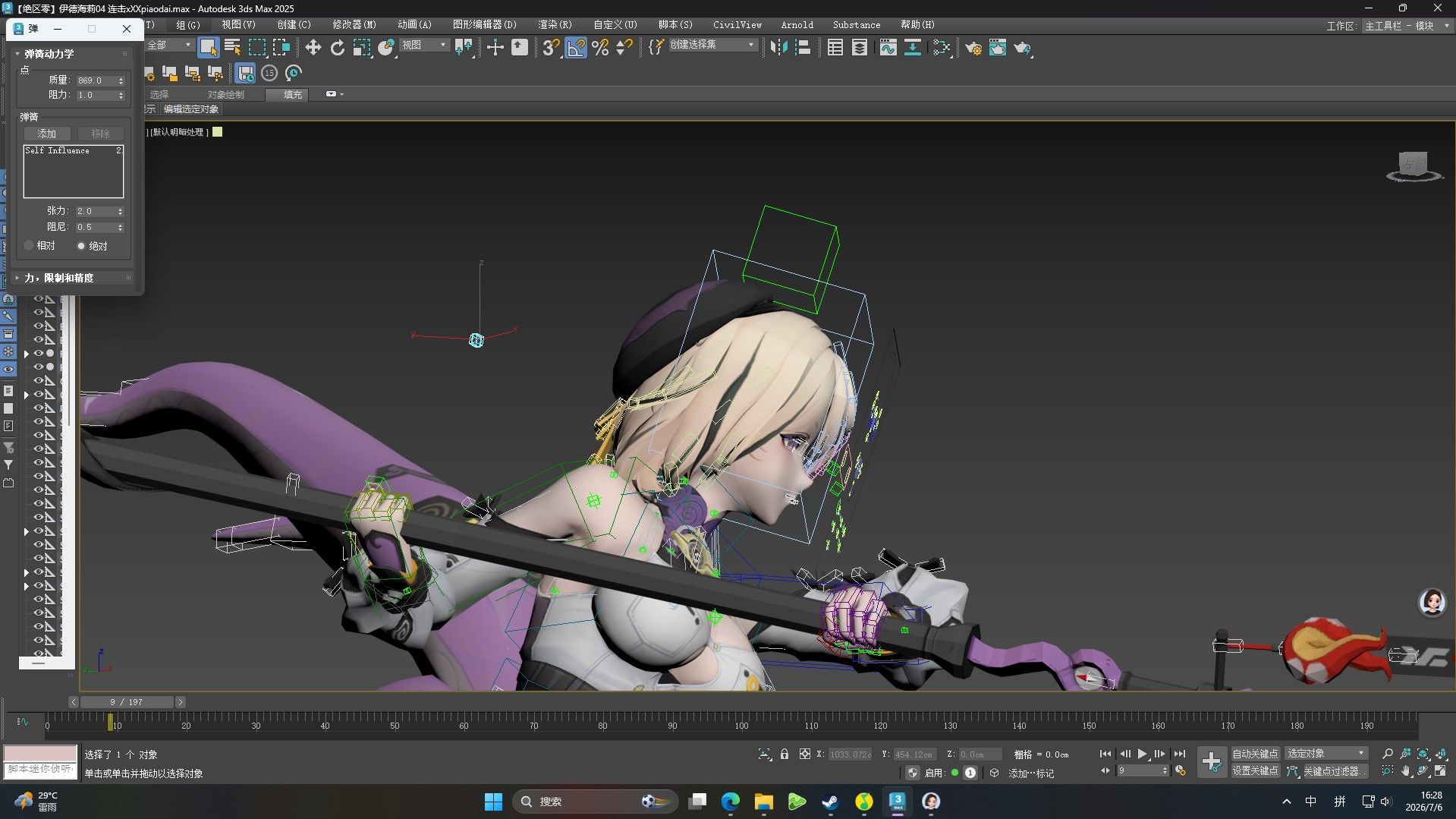
Task: Toggle the 自动关键点 auto key button
Action: coord(1255,754)
